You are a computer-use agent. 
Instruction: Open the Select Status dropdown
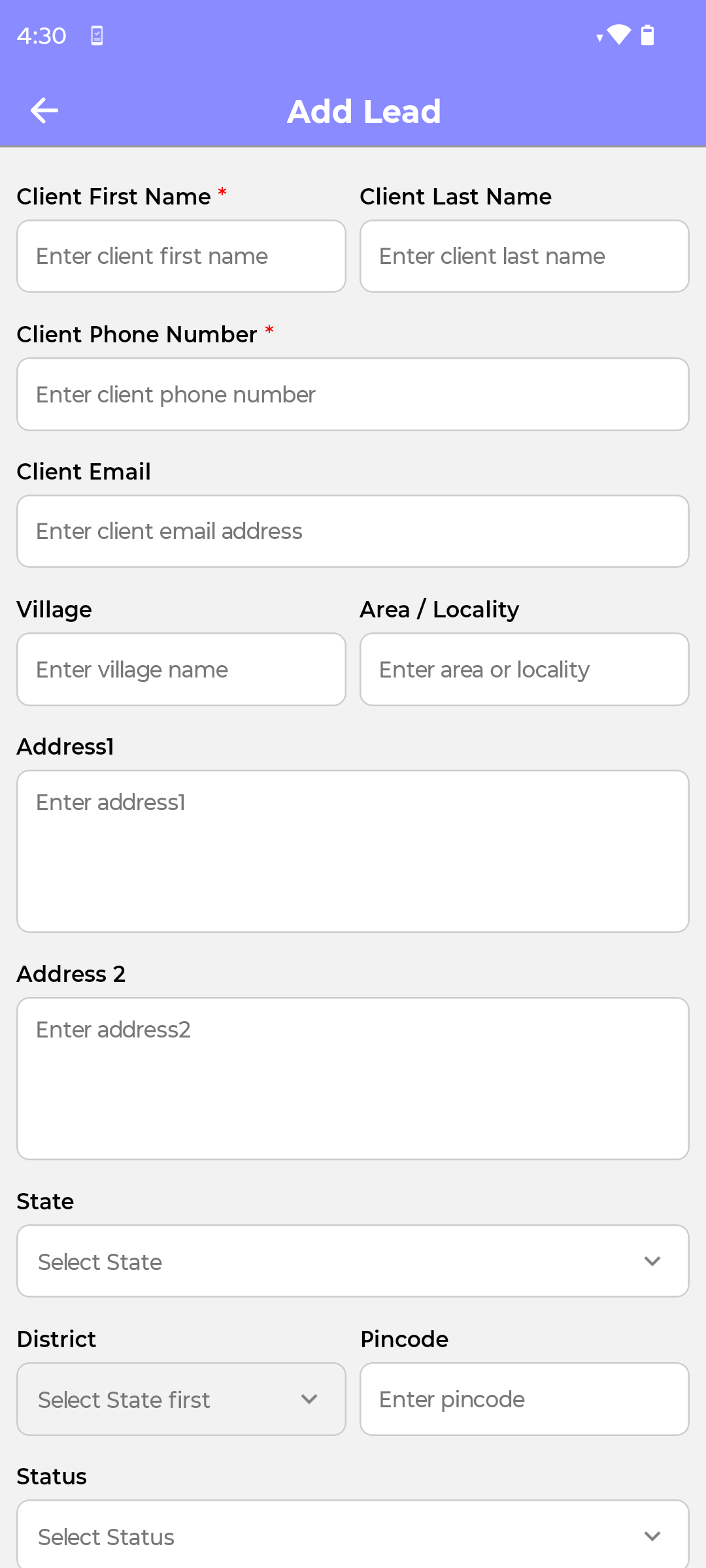click(353, 1534)
